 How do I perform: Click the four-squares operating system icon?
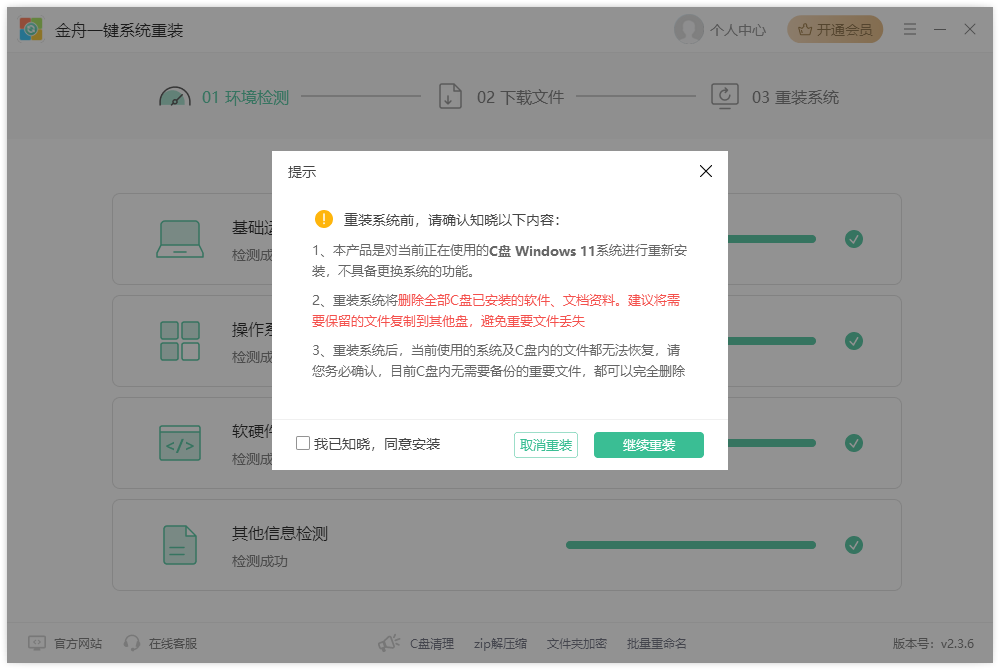[x=180, y=341]
